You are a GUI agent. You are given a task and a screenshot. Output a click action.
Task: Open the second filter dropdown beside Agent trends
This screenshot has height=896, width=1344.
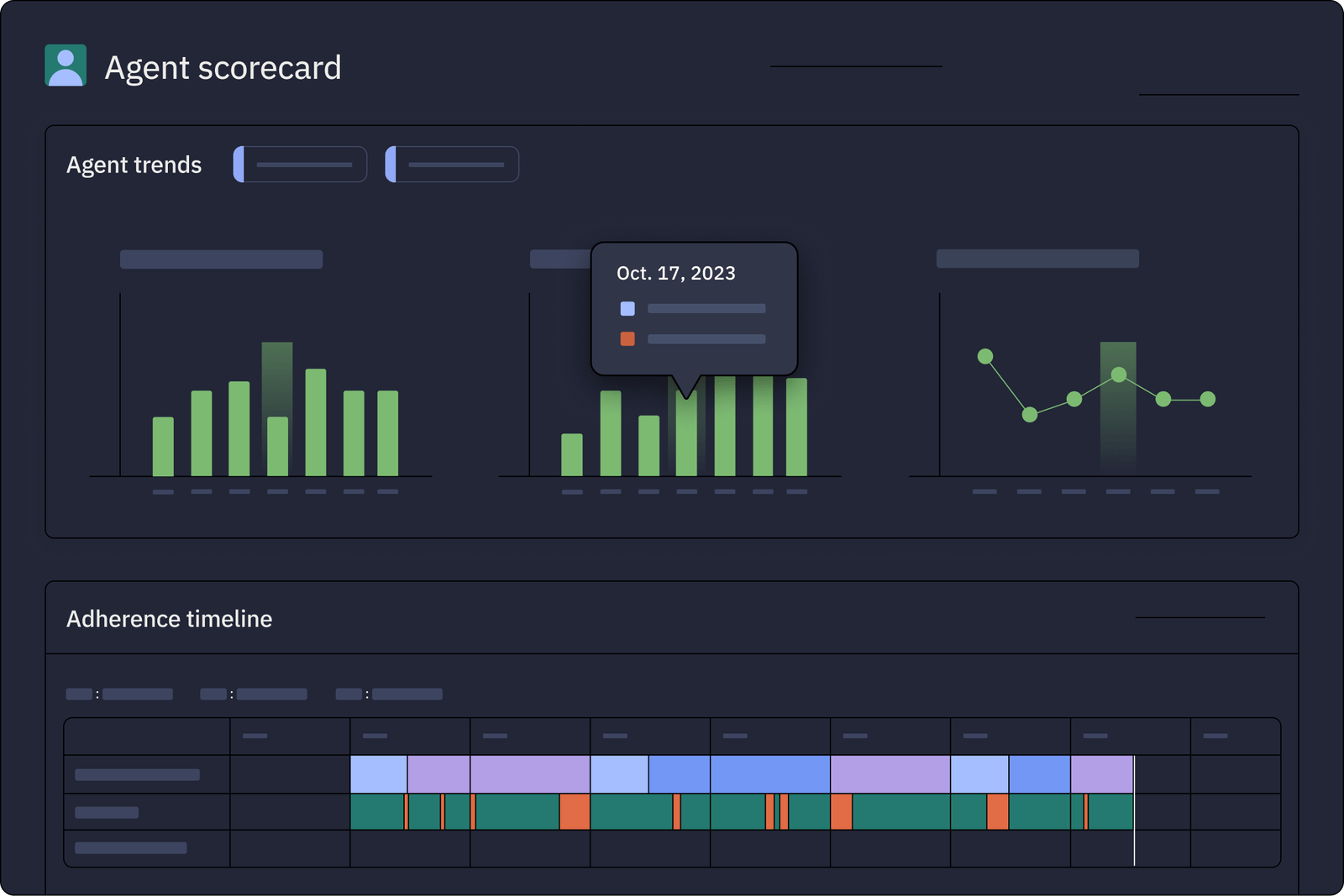point(451,164)
